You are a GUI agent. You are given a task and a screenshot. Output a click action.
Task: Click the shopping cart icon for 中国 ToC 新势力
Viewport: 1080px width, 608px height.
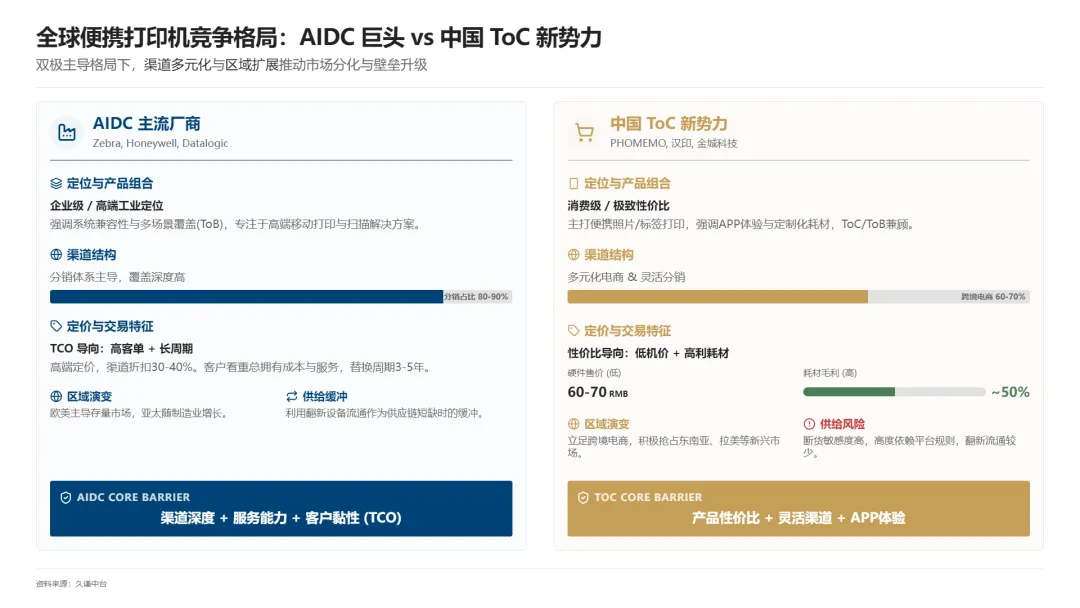coord(584,131)
